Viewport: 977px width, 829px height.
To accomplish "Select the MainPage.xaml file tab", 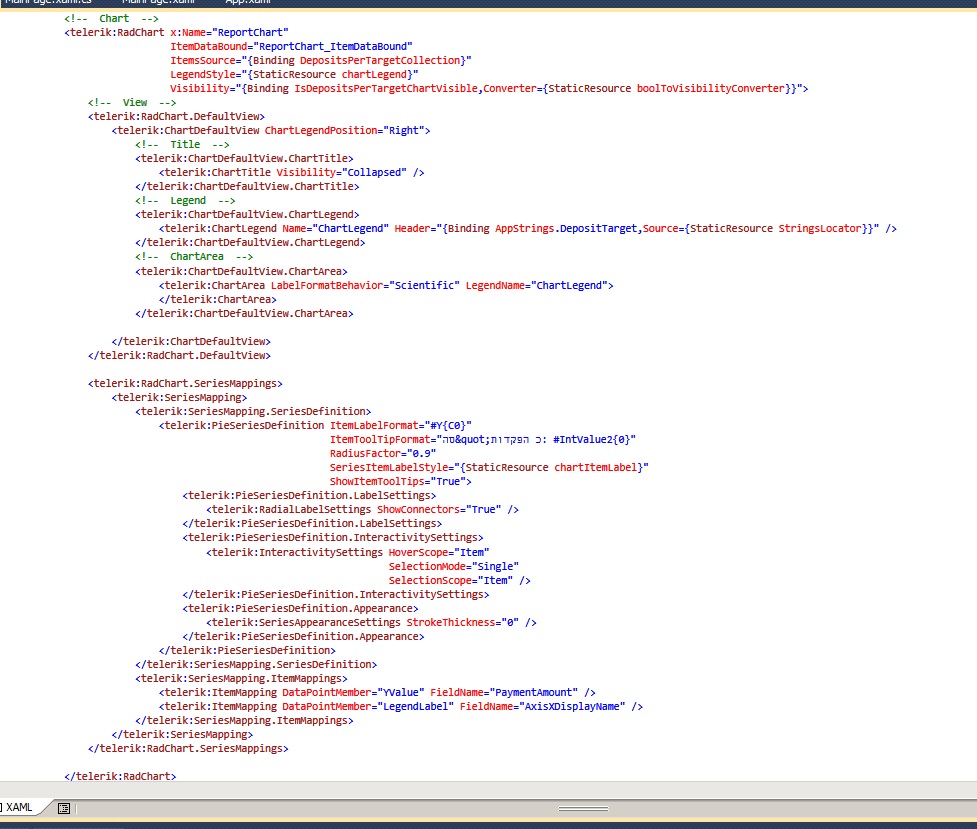I will (159, 2).
